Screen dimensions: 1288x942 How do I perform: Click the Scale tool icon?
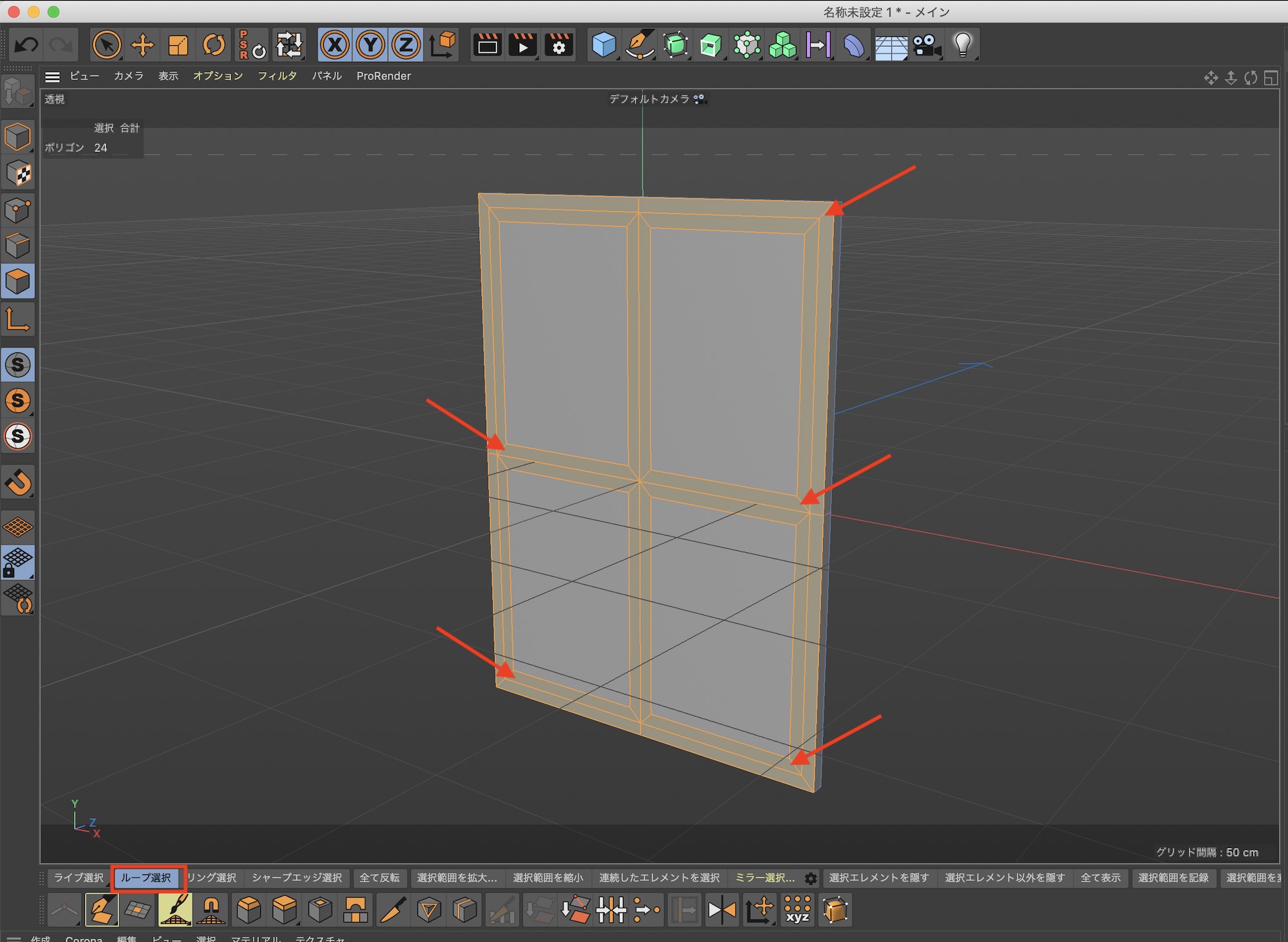point(178,45)
